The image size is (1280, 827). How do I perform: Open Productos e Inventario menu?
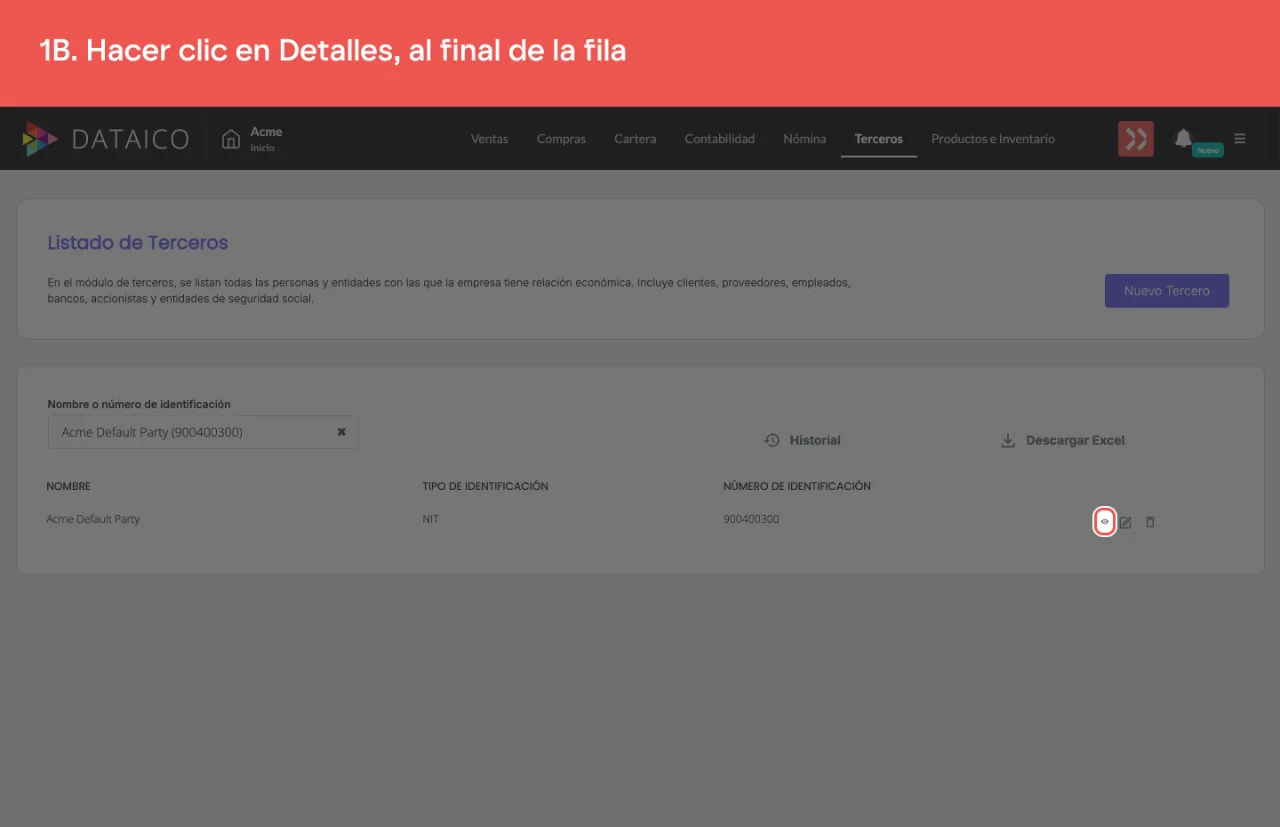(993, 139)
